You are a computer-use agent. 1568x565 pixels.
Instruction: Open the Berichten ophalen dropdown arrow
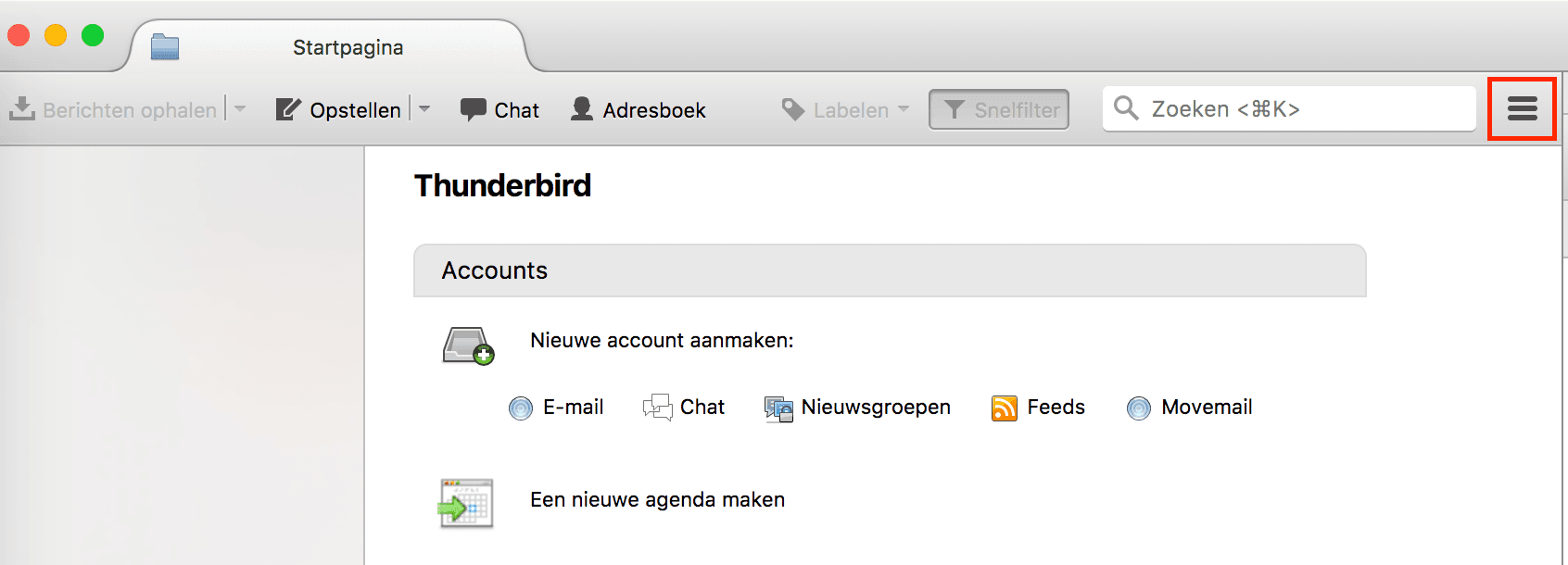pos(240,108)
